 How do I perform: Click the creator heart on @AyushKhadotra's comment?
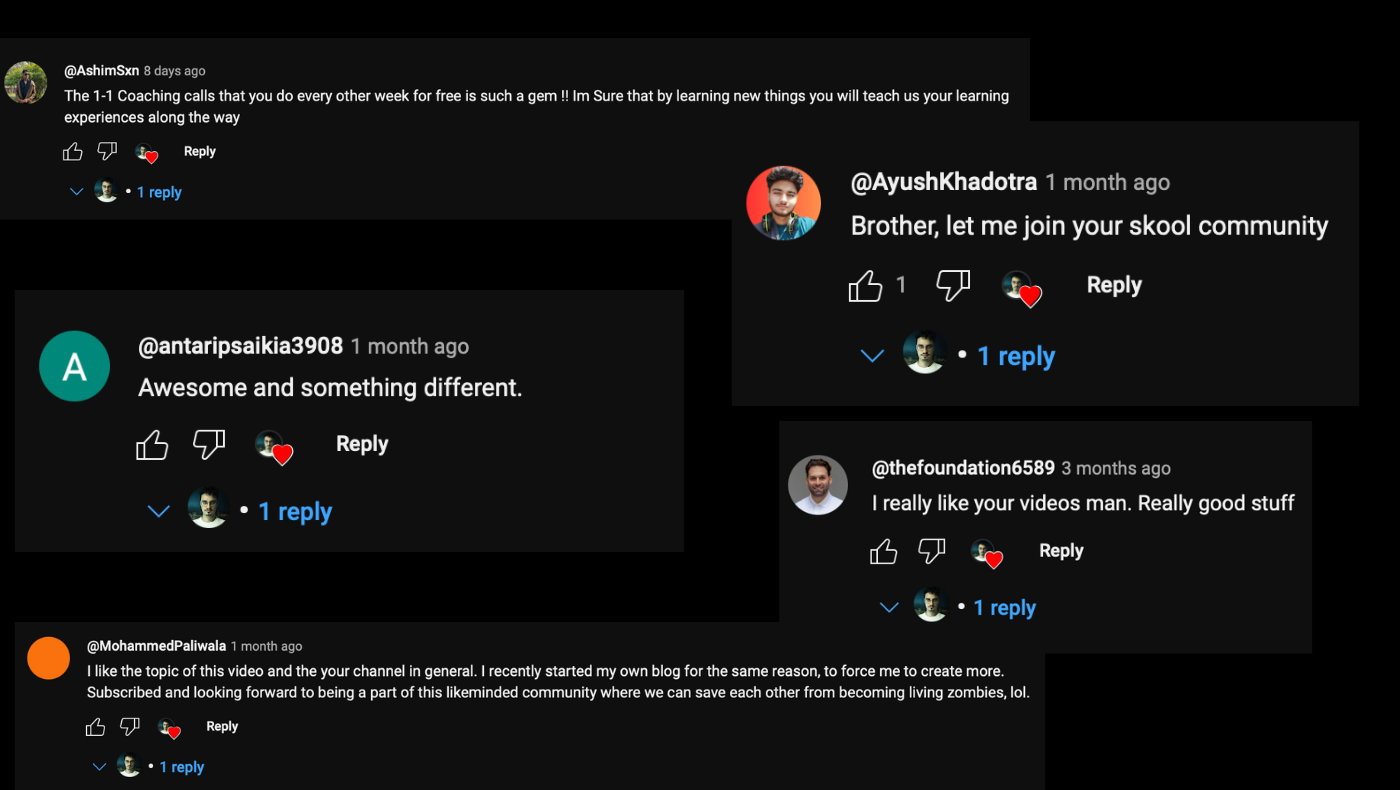click(x=1022, y=288)
